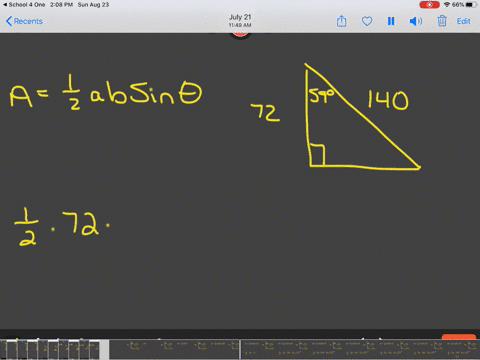Tap the Wi-Fi status icon
This screenshot has height=360, width=480.
pos(447,5)
